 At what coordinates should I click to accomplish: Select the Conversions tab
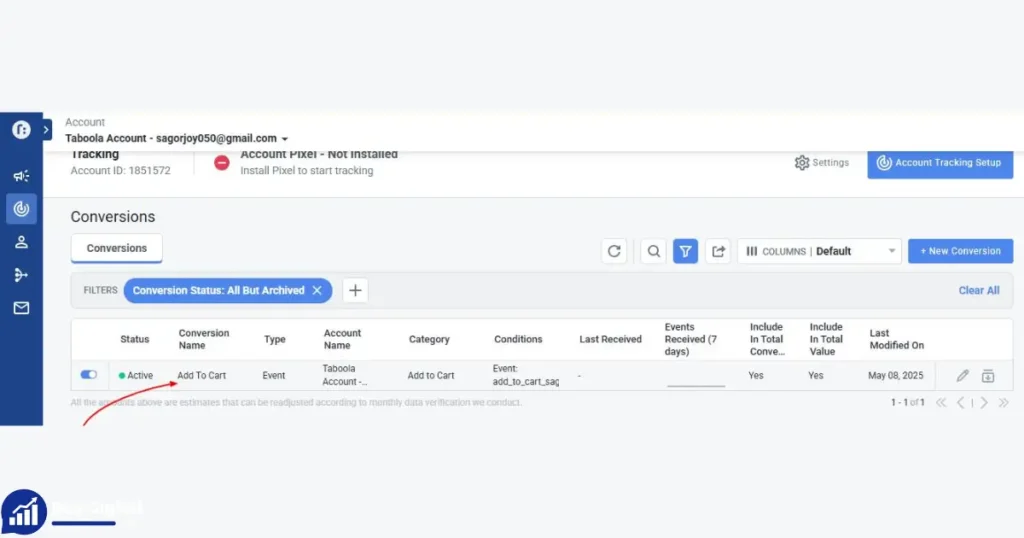(x=116, y=248)
